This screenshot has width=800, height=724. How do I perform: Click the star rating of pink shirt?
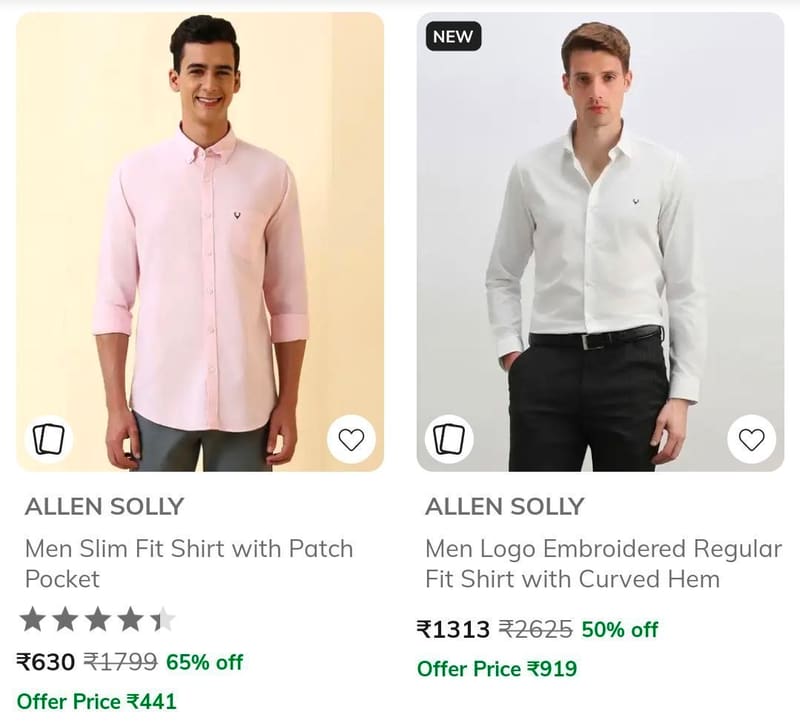pyautogui.click(x=97, y=619)
